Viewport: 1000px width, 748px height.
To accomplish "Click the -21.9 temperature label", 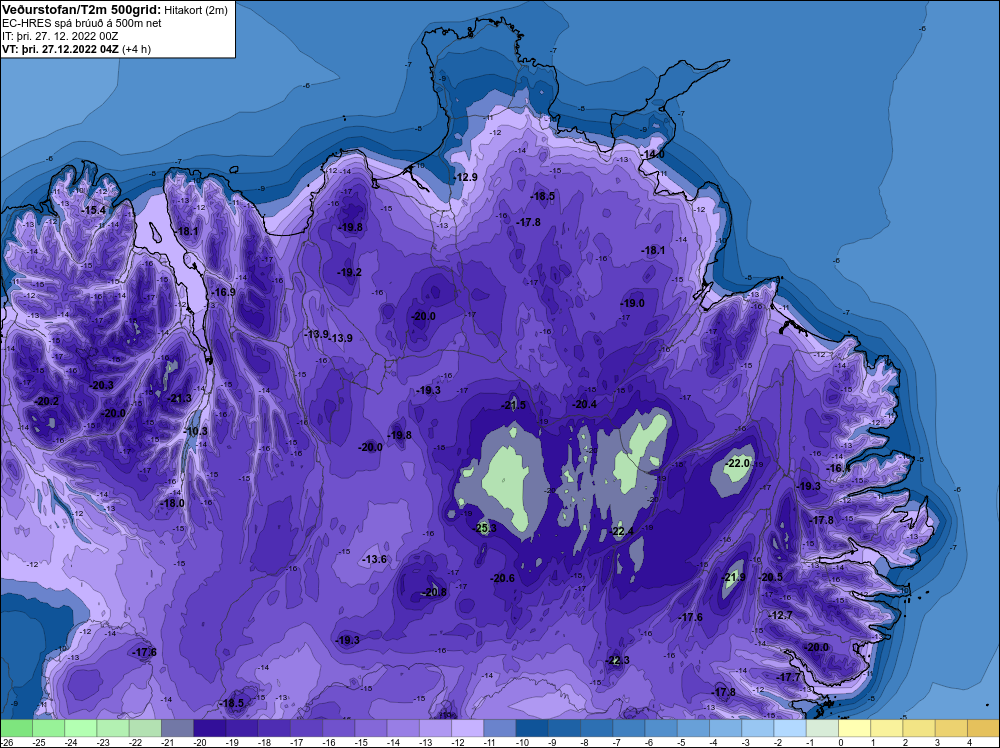I will coord(734,577).
